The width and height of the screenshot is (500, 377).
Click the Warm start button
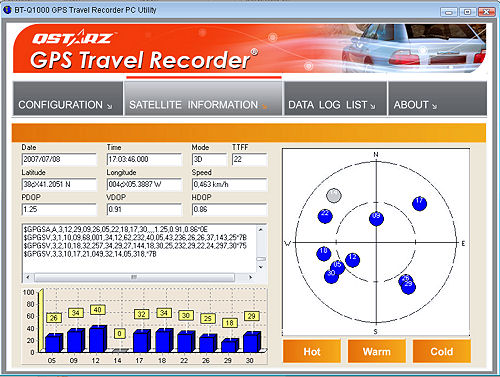coord(377,351)
